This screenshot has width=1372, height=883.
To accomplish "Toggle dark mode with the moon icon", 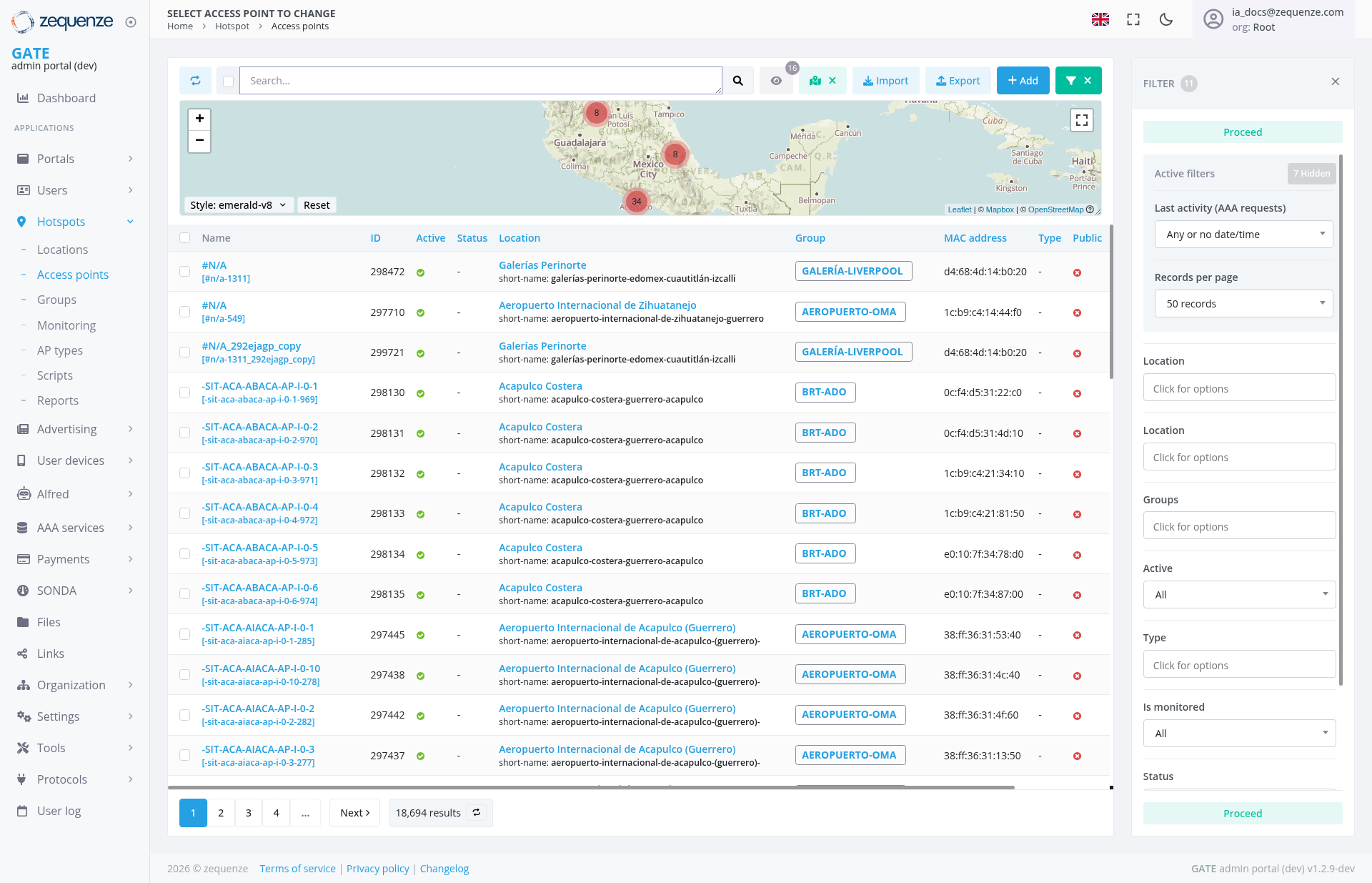I will click(1165, 19).
